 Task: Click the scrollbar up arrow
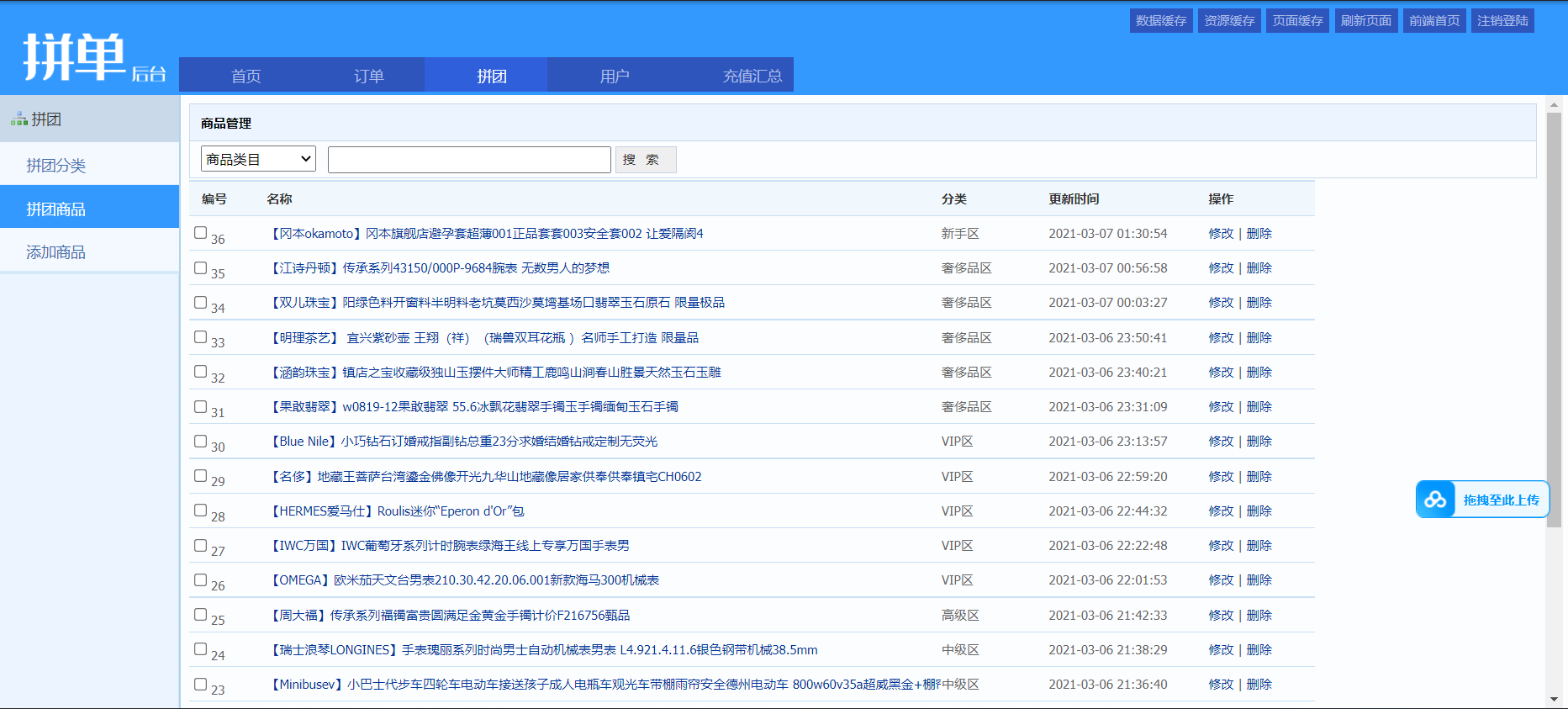point(1554,103)
